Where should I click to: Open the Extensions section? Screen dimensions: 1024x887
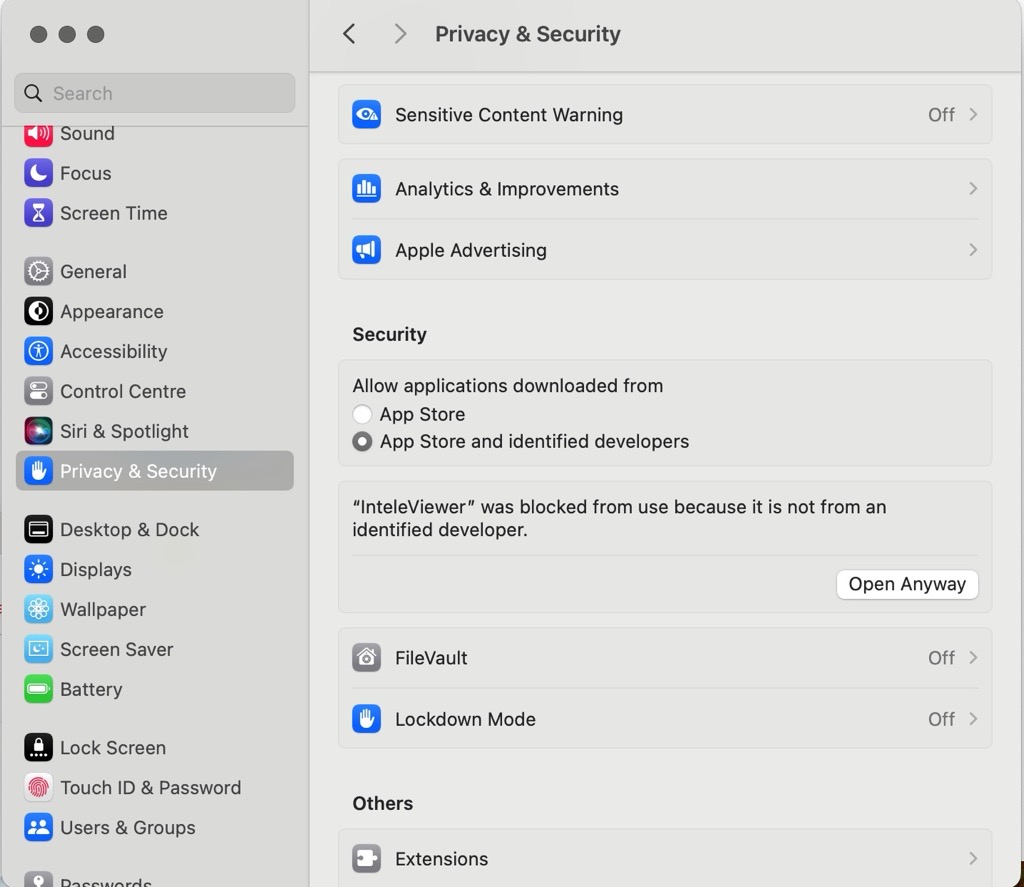[x=665, y=858]
